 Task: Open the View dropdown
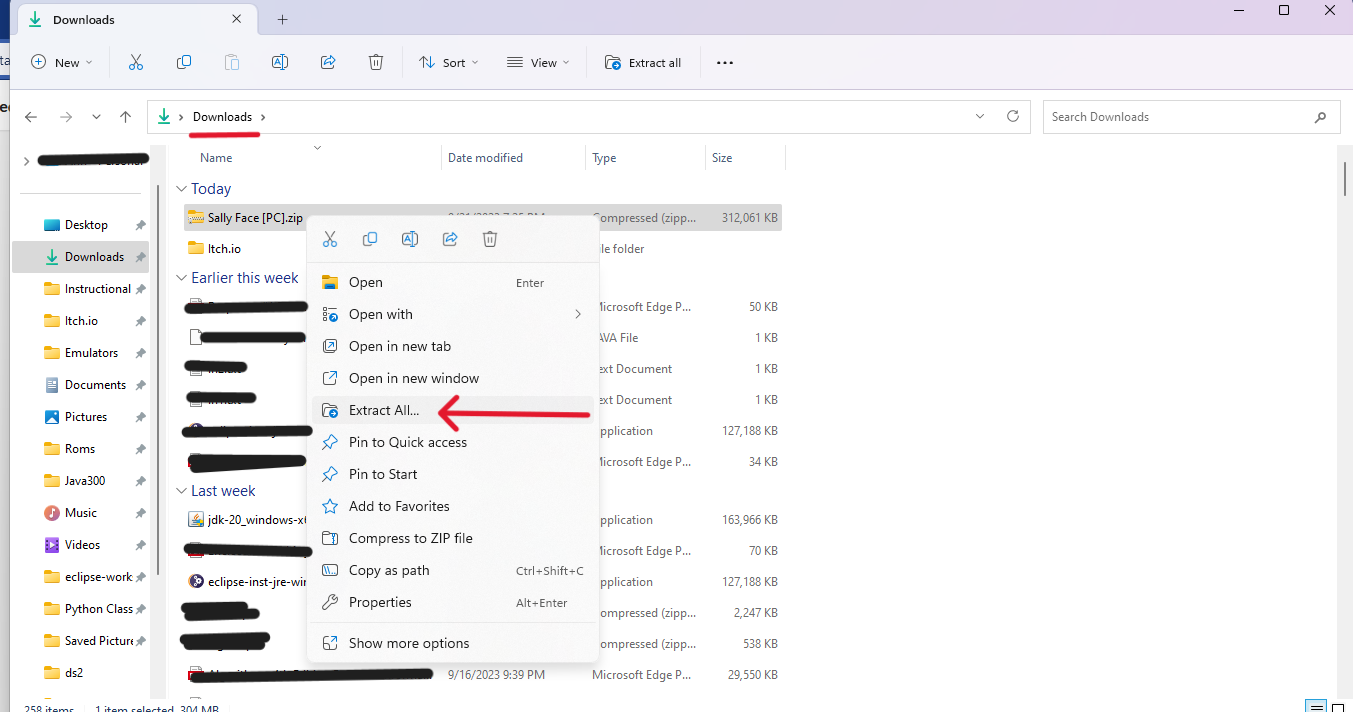point(538,62)
